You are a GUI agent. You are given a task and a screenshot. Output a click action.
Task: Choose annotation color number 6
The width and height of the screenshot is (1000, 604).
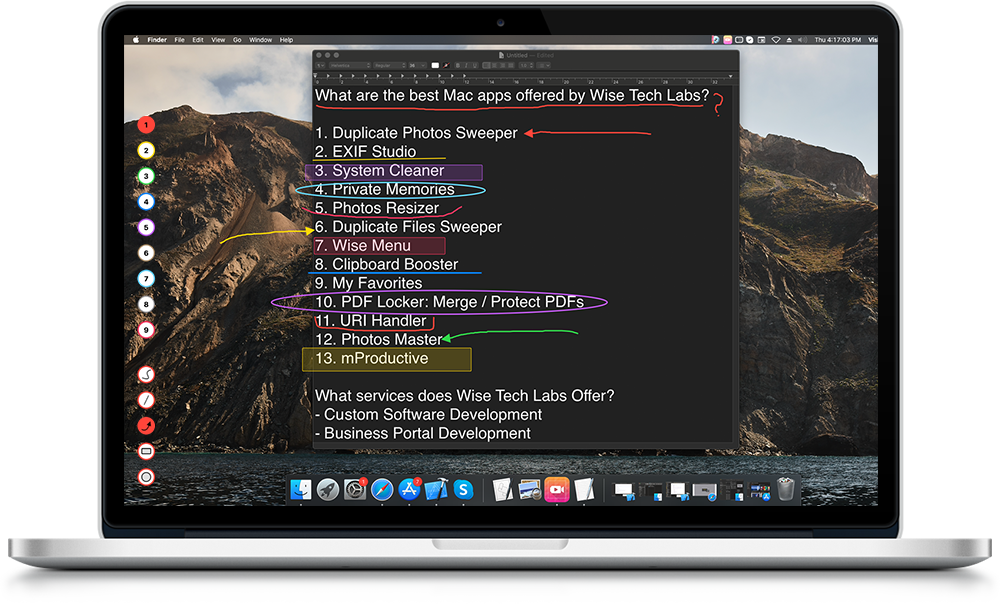point(146,253)
